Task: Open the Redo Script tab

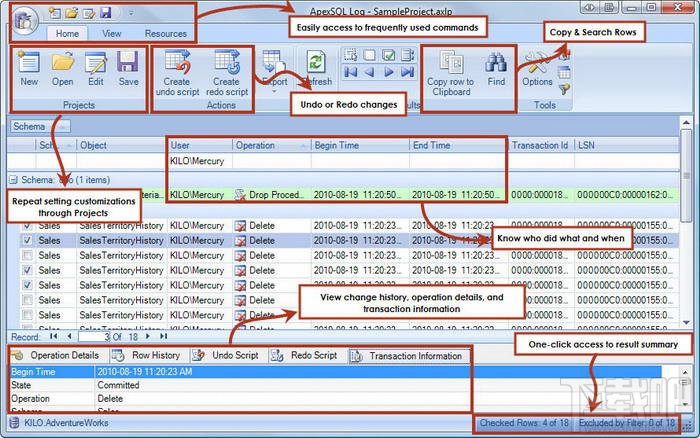Action: [x=306, y=355]
